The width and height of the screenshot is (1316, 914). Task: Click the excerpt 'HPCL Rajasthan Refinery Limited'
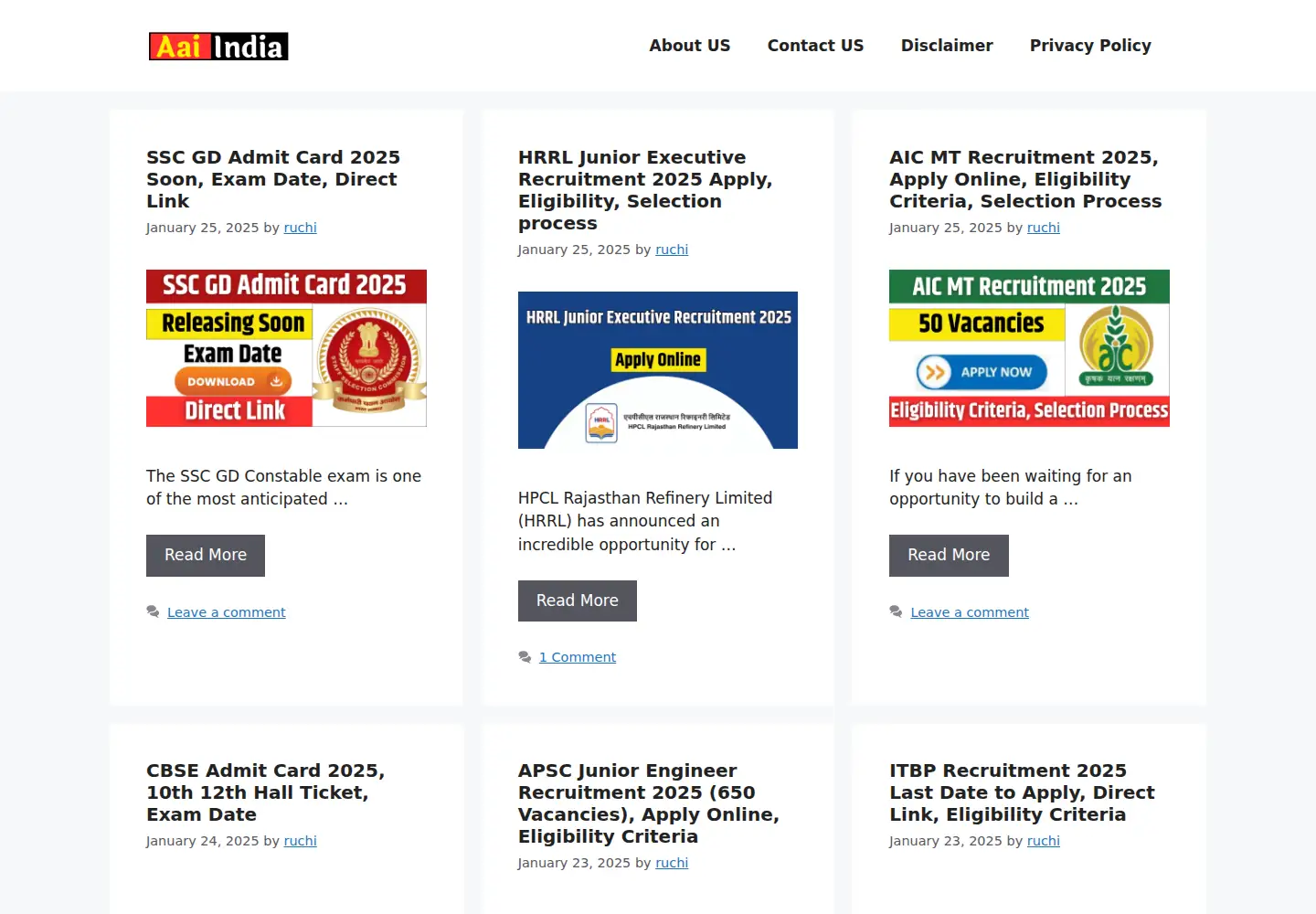pyautogui.click(x=645, y=521)
